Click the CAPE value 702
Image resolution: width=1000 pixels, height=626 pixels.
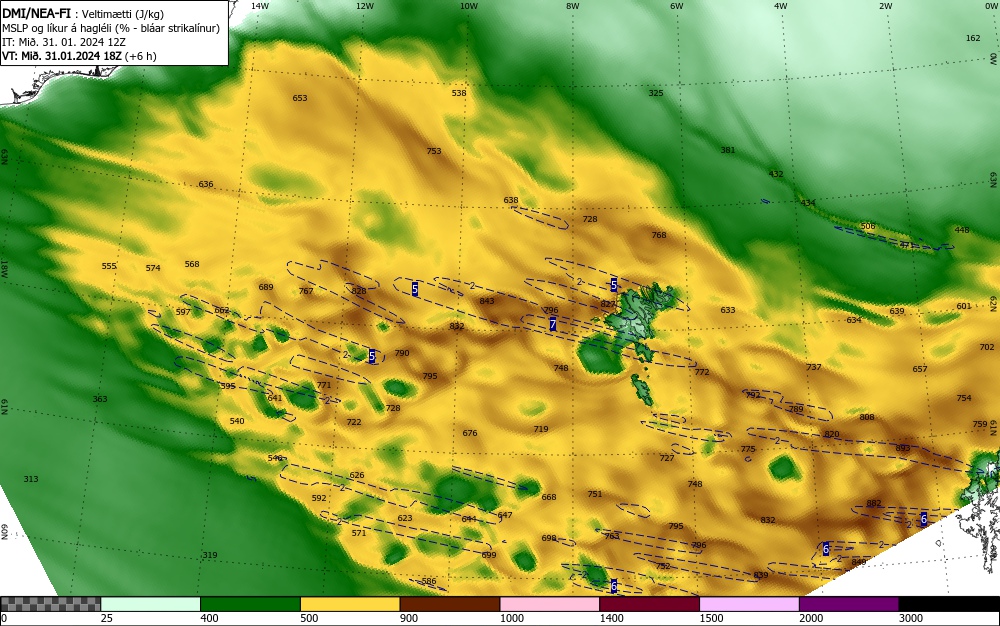987,347
